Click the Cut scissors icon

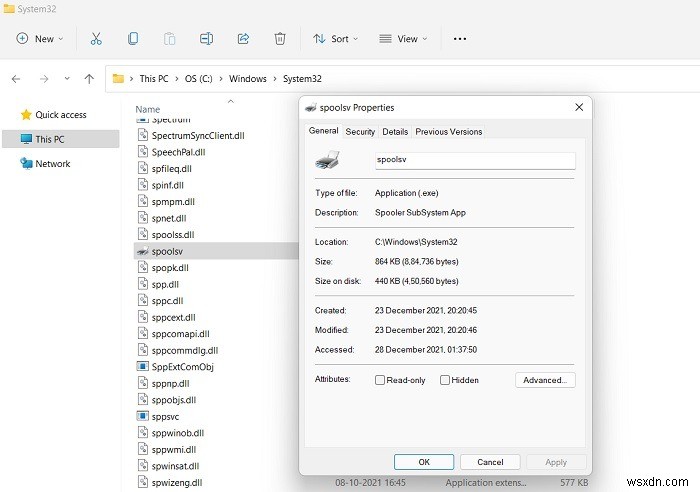[96, 39]
